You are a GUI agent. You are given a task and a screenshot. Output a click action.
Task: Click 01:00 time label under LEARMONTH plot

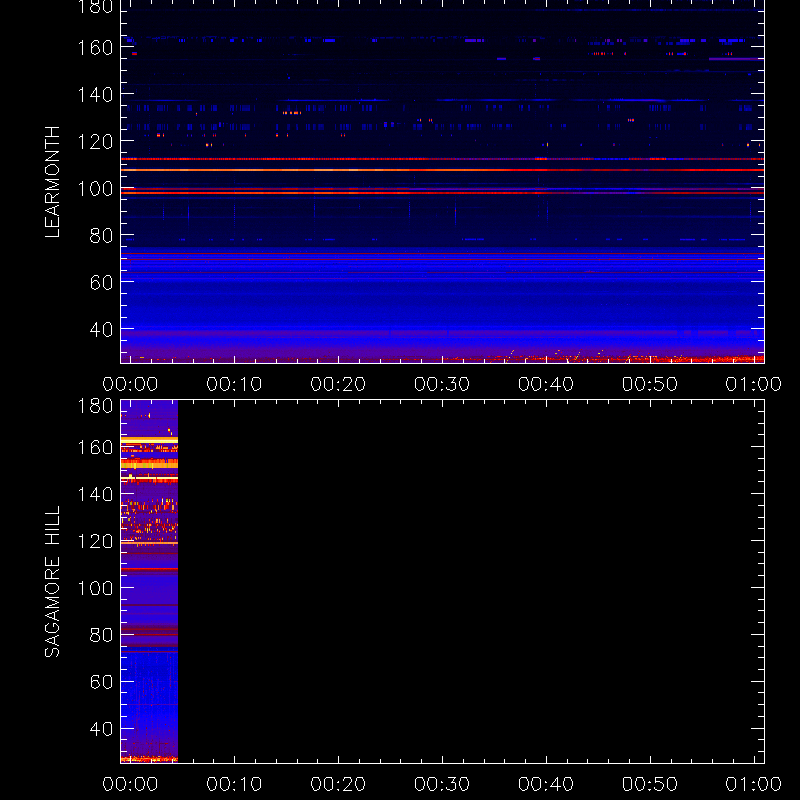coord(754,384)
